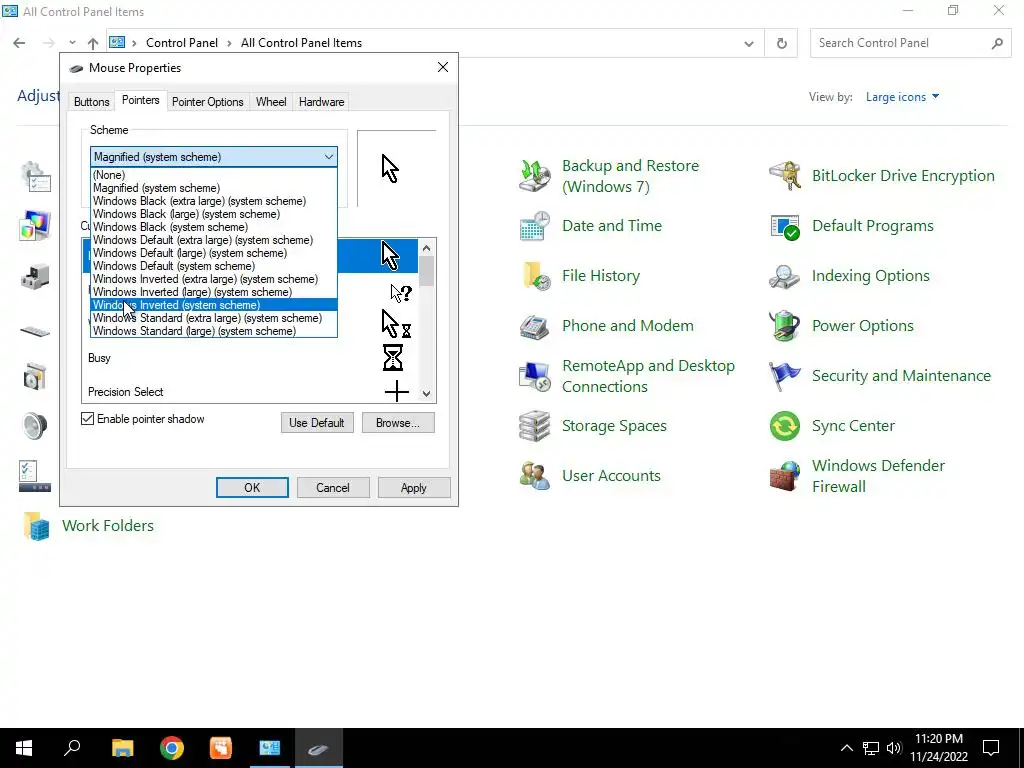Open the User Accounts link
Image resolution: width=1024 pixels, height=768 pixels.
[x=611, y=476]
